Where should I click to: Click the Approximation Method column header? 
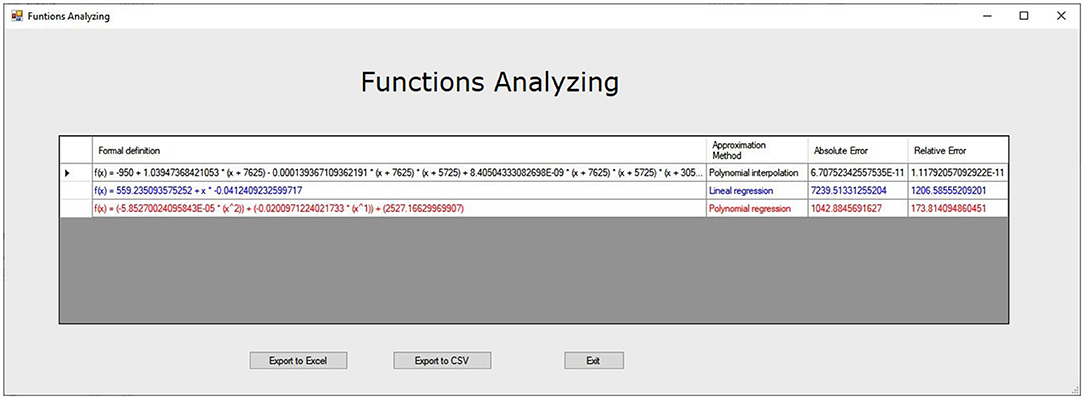(757, 150)
